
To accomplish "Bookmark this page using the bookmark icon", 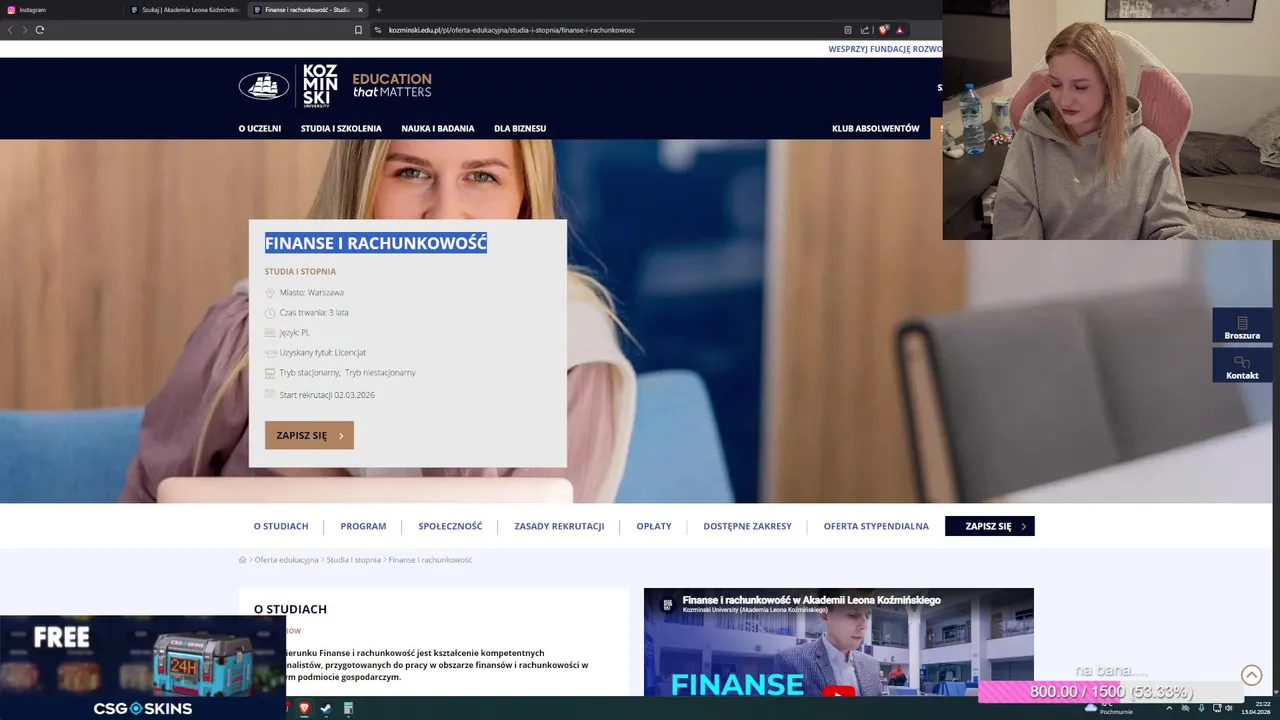I will (358, 30).
